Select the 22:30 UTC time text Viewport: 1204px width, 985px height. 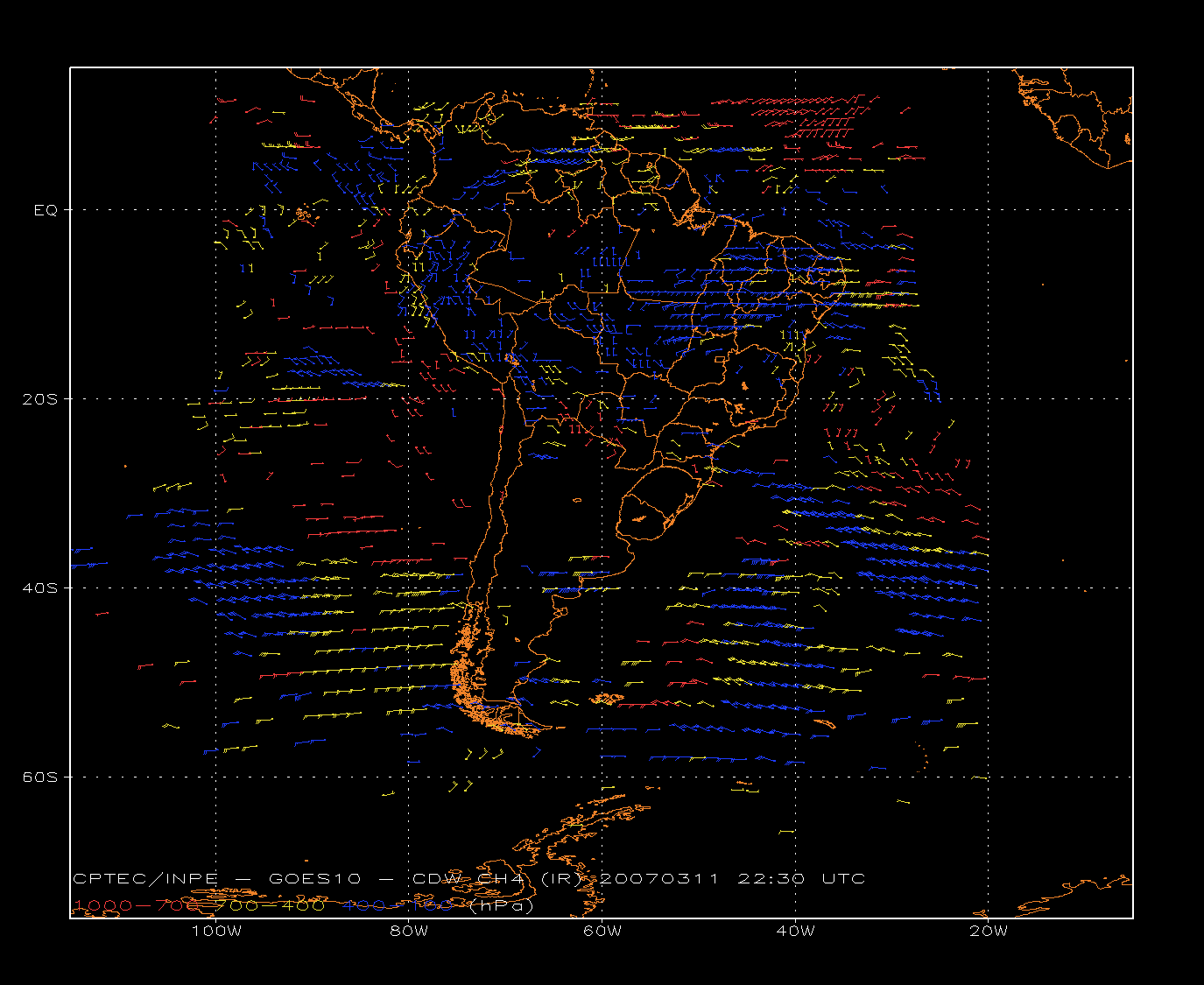[x=801, y=879]
